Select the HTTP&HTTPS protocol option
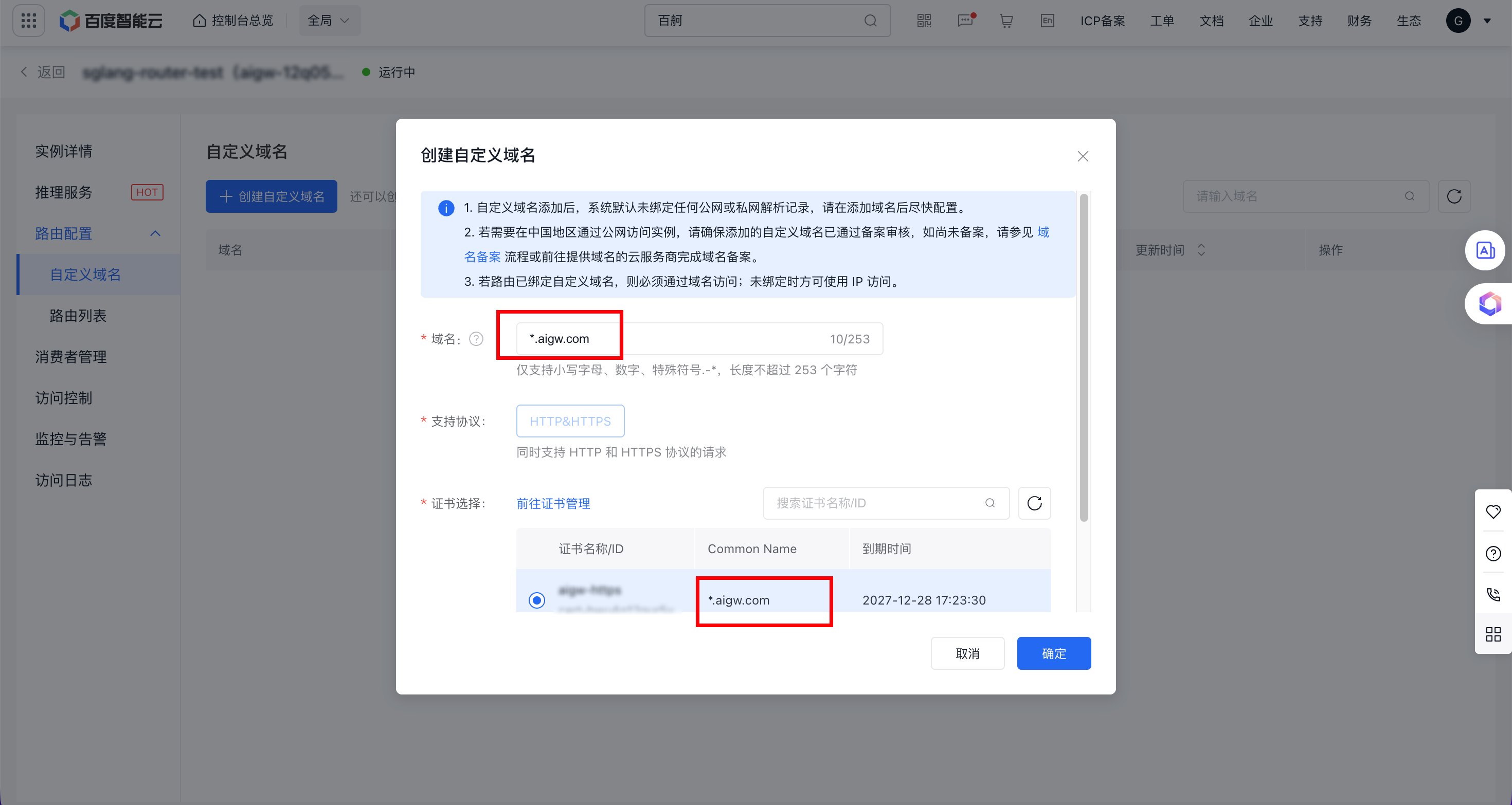Viewport: 1512px width, 805px height. click(x=570, y=422)
